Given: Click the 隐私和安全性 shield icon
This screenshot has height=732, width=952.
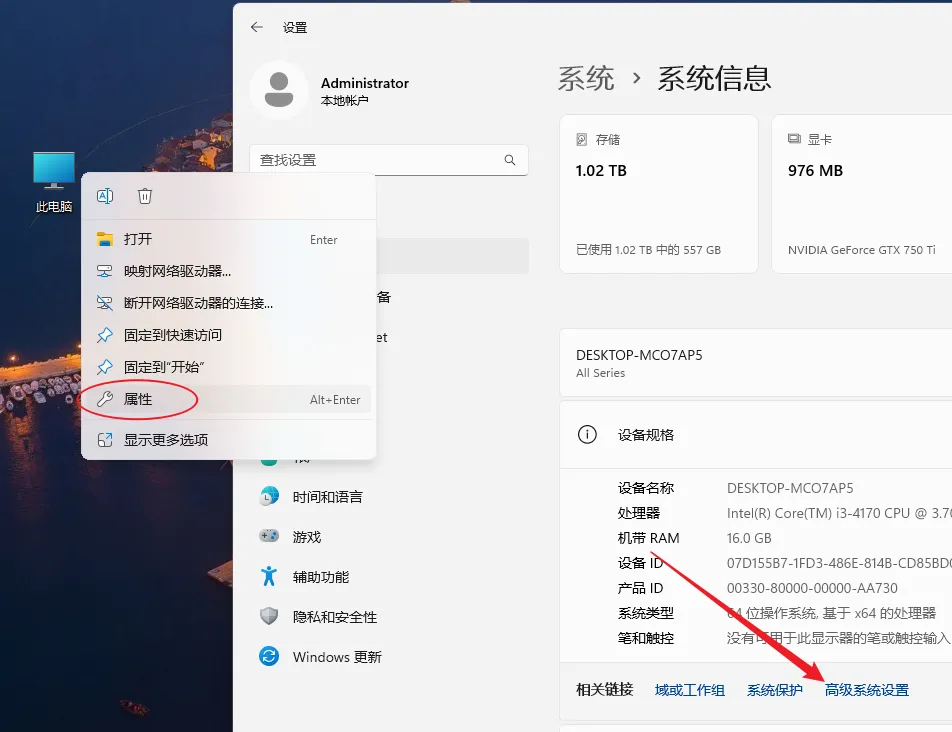Looking at the screenshot, I should (x=269, y=617).
